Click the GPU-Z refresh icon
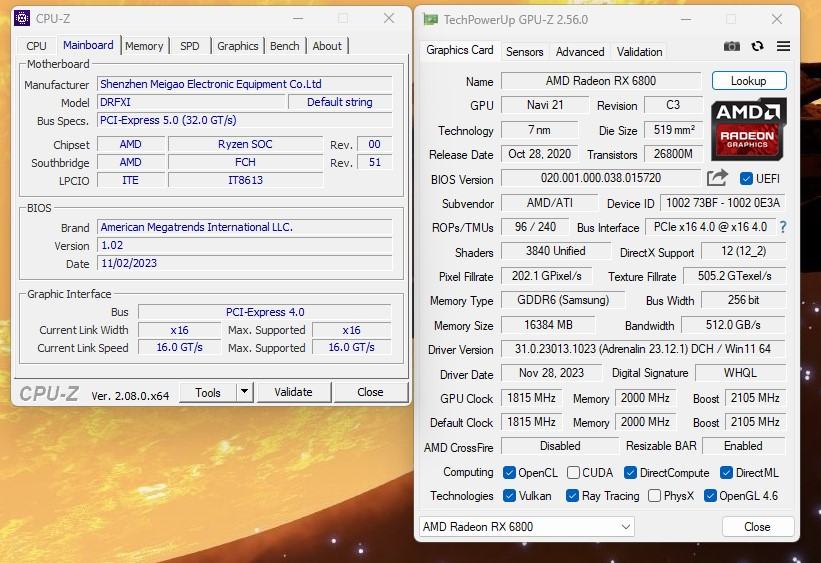The width and height of the screenshot is (821, 563). point(757,47)
